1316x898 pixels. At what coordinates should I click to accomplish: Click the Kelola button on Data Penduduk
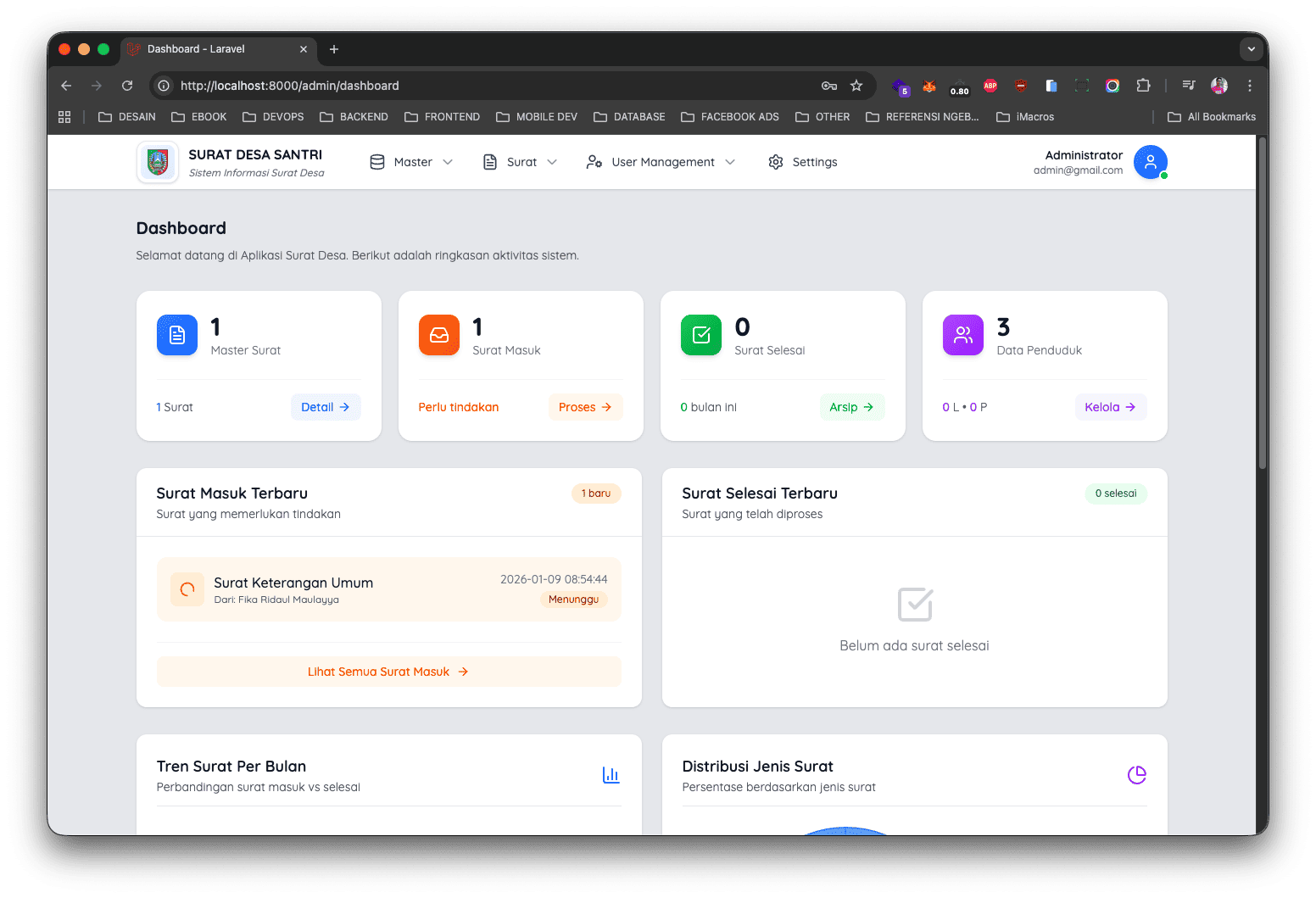[1111, 407]
